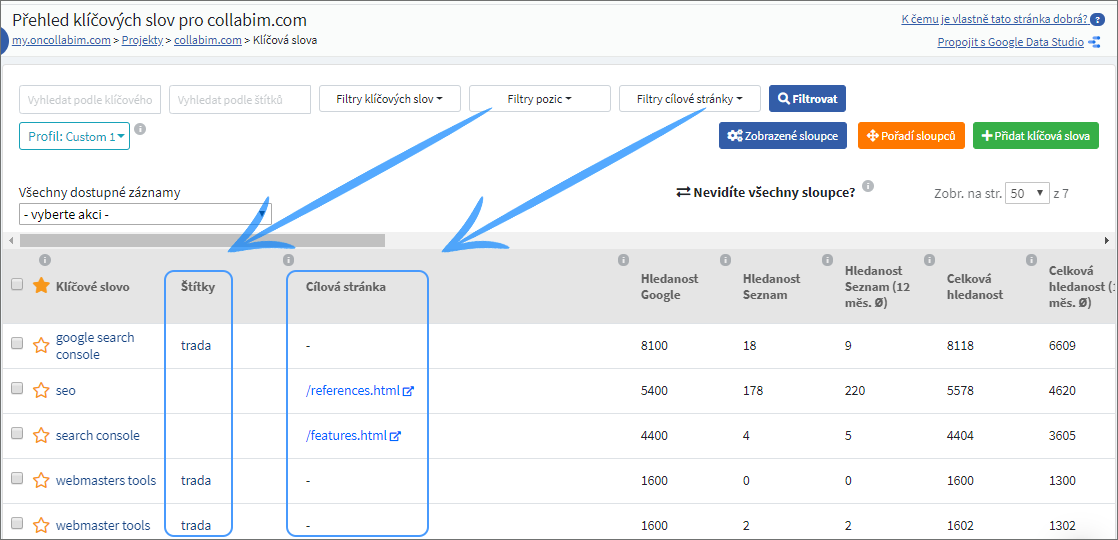
Task: Star the 'google search console' keyword
Action: point(41,346)
